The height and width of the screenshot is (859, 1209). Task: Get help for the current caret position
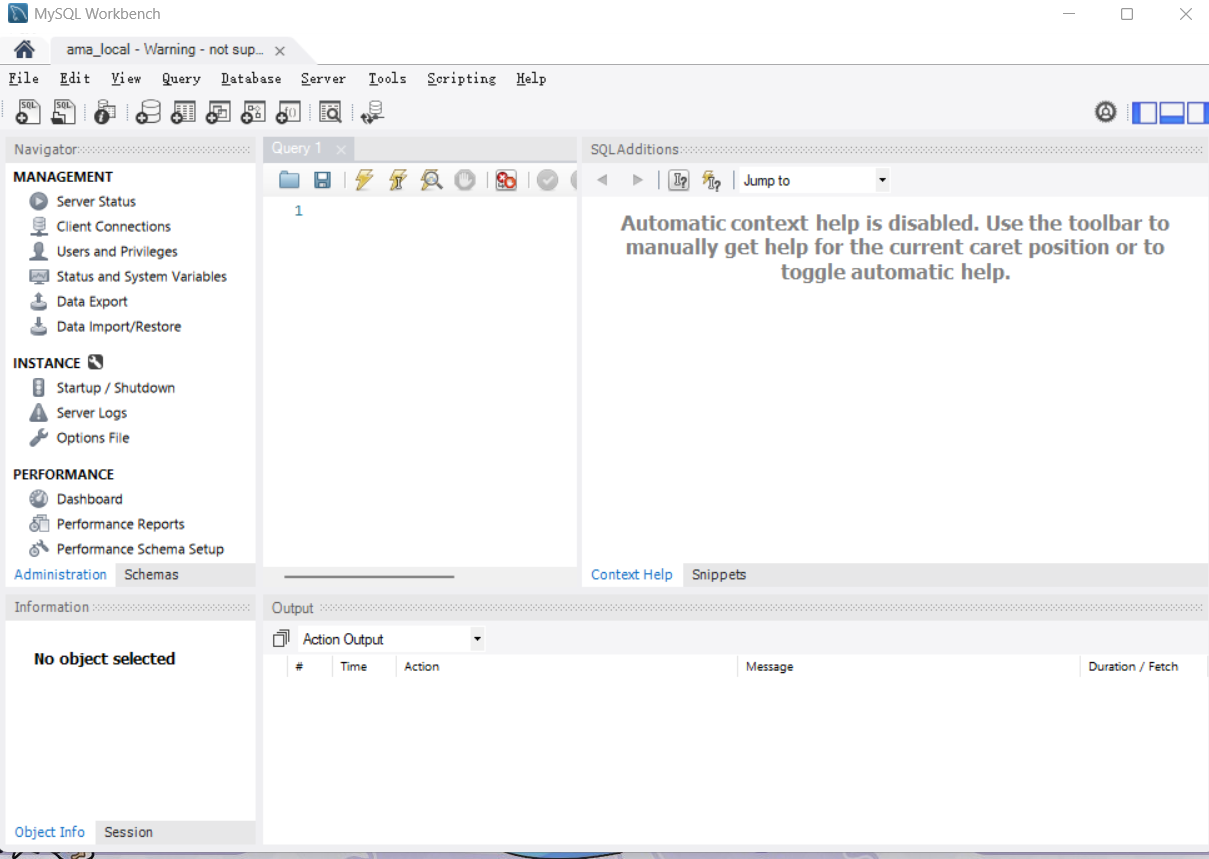click(679, 180)
